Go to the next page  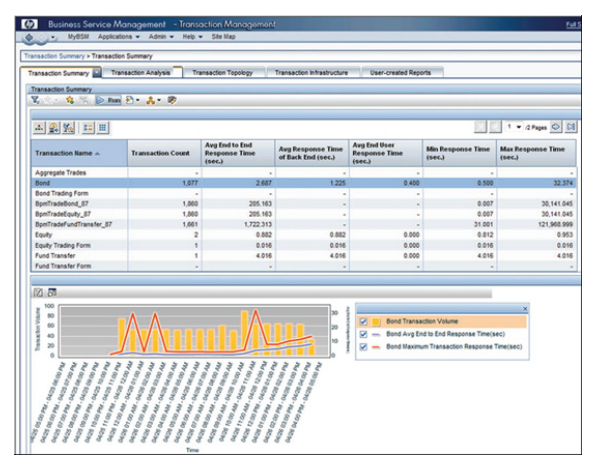pos(556,127)
